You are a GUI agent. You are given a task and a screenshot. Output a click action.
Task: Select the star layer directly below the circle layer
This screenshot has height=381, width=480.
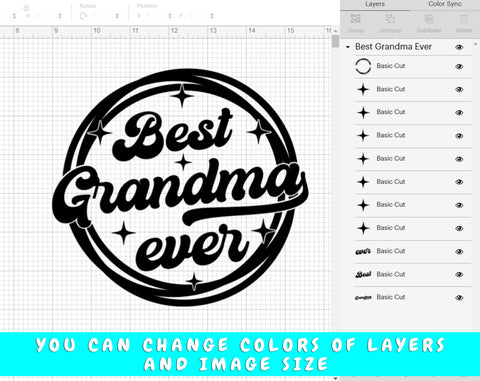[x=363, y=89]
